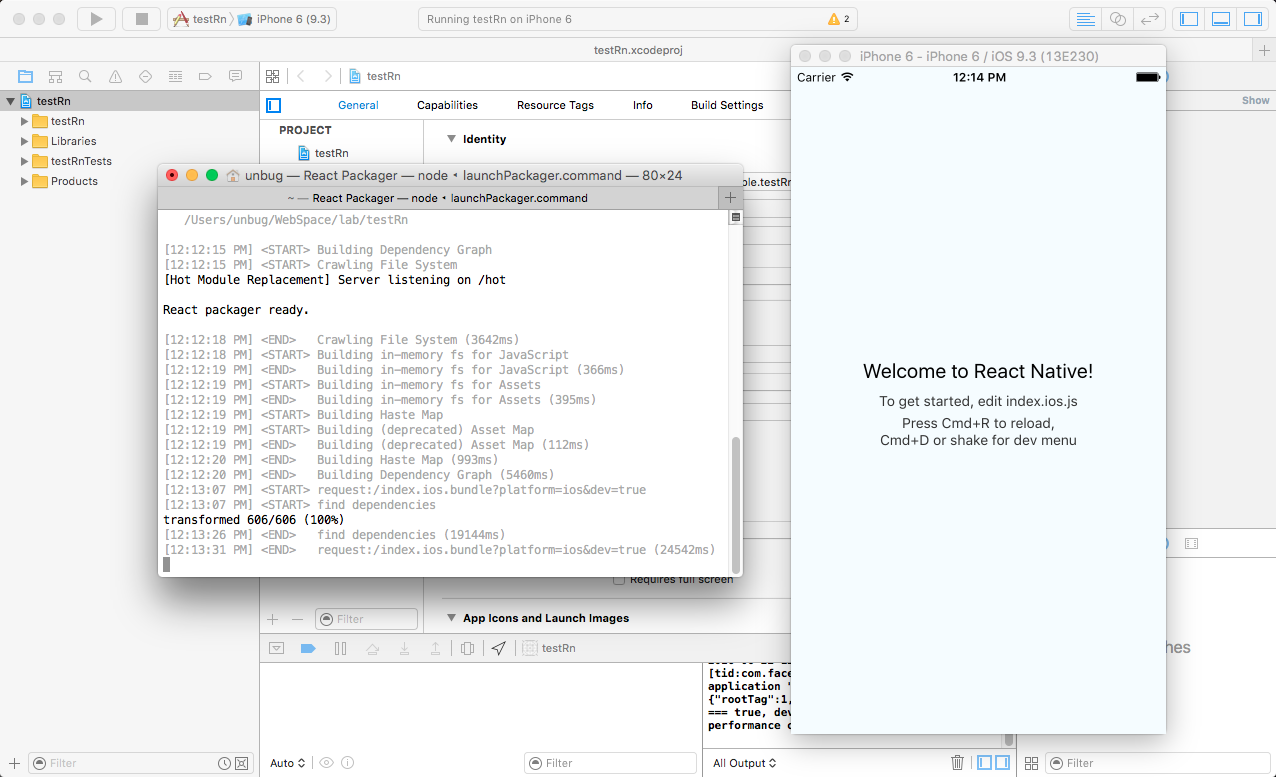Toggle the console pane button

coord(1002,763)
